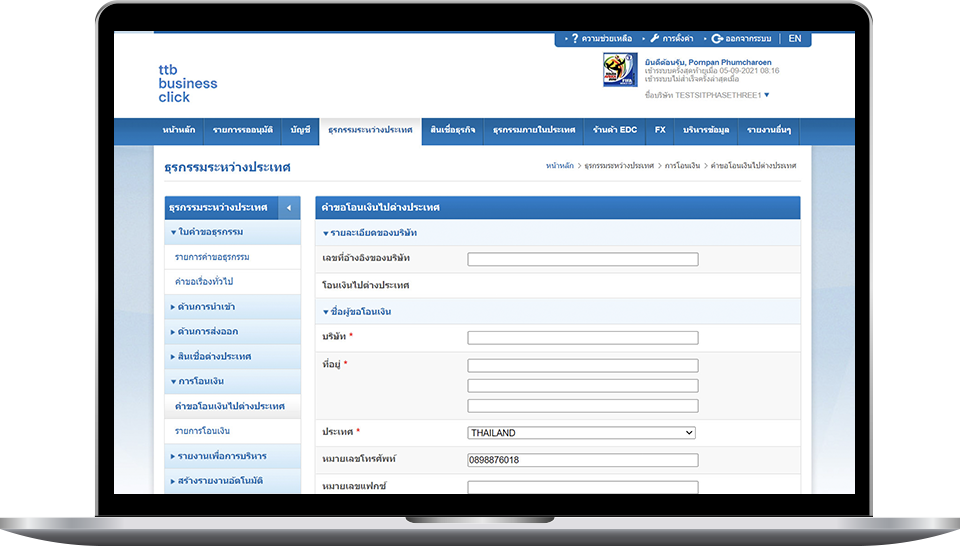Click the บริษัท company name input field
Screen dimensions: 960x546
(582, 338)
